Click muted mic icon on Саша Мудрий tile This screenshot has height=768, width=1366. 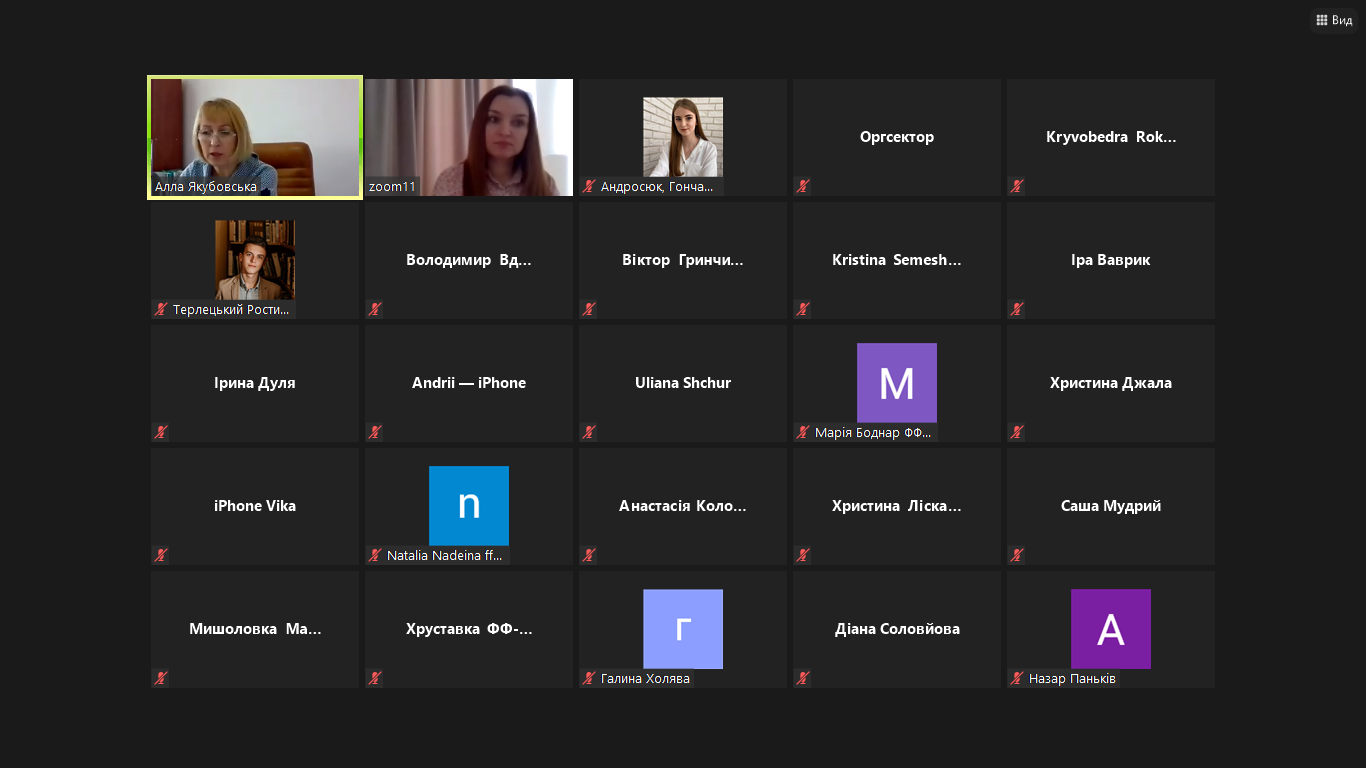[1016, 555]
